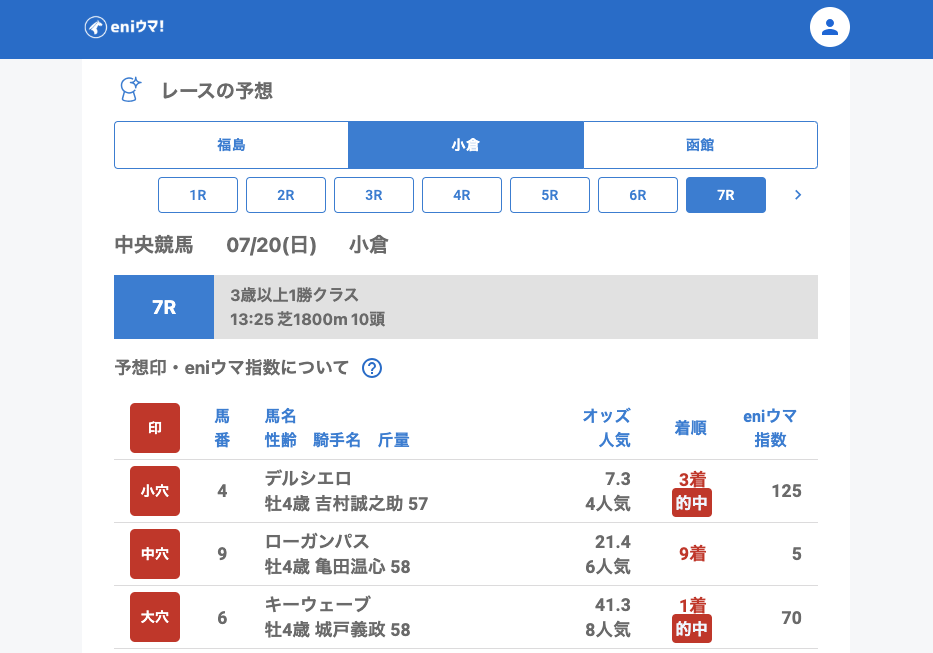933x653 pixels.
Task: Click horse name デルシエロ
Action: tap(308, 478)
